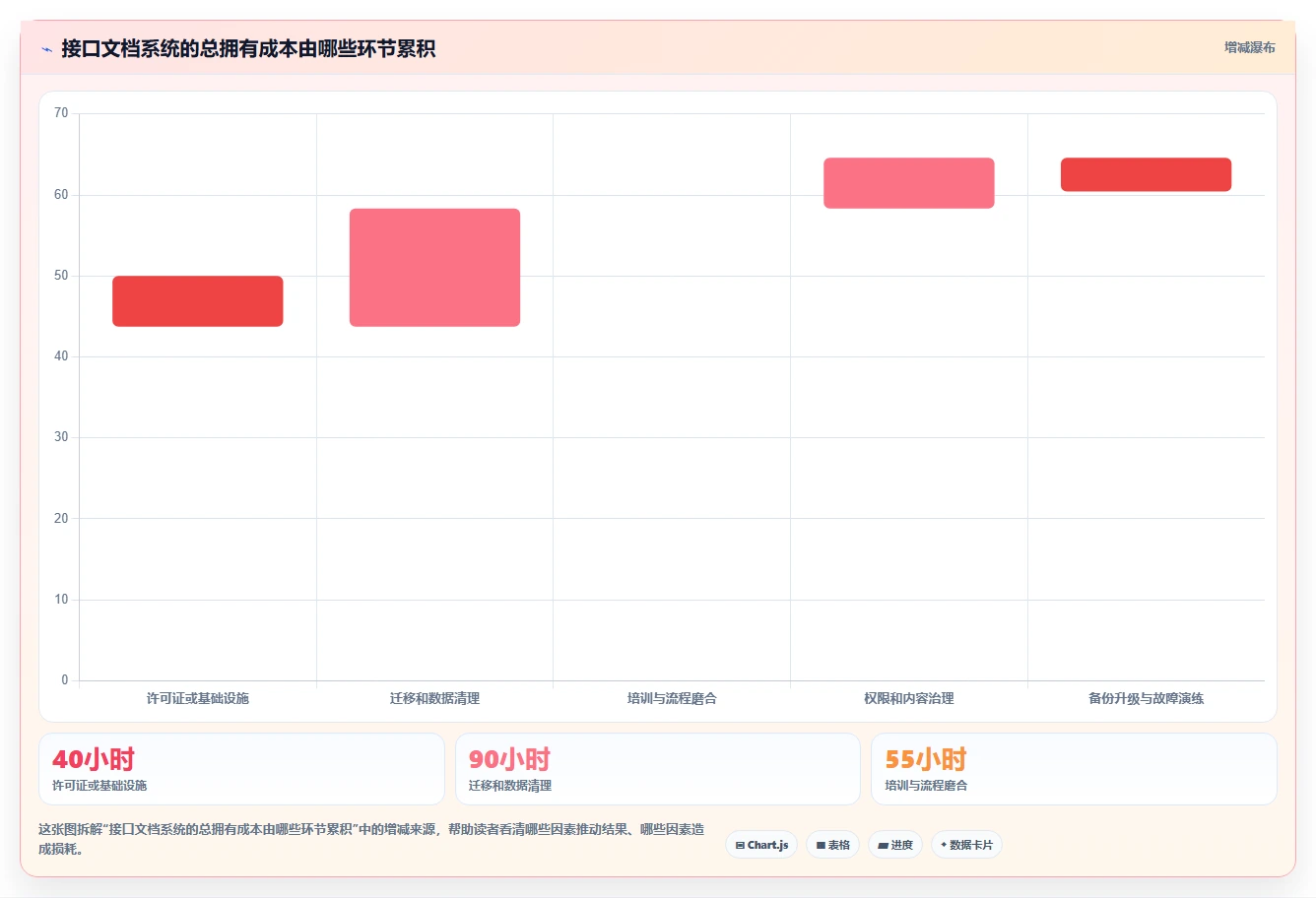Click the lightning icon beside the chart title
The width and height of the screenshot is (1316, 898).
point(46,49)
